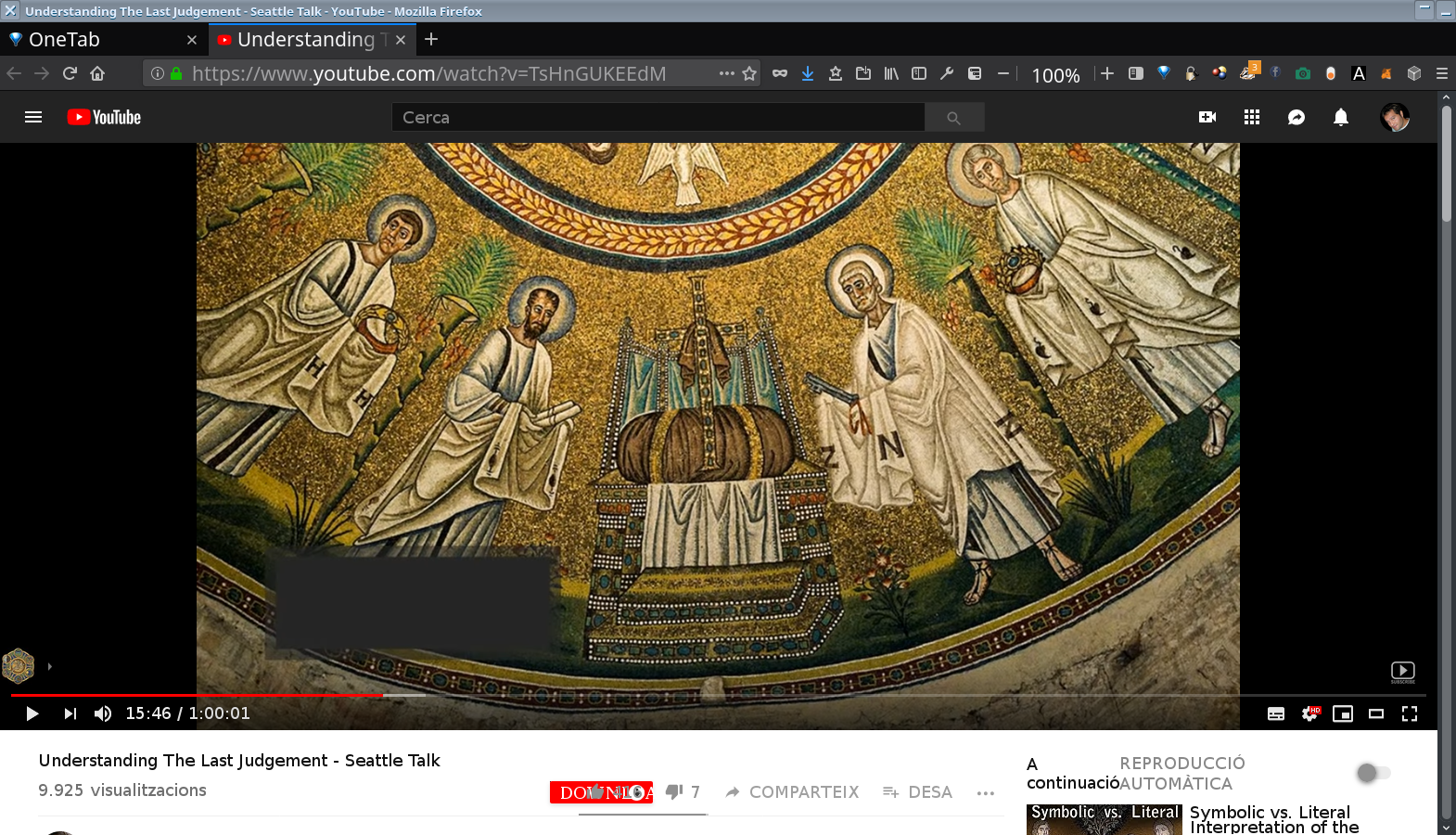The image size is (1456, 835).
Task: Open the YouTube guide hamburger menu
Action: (x=33, y=117)
